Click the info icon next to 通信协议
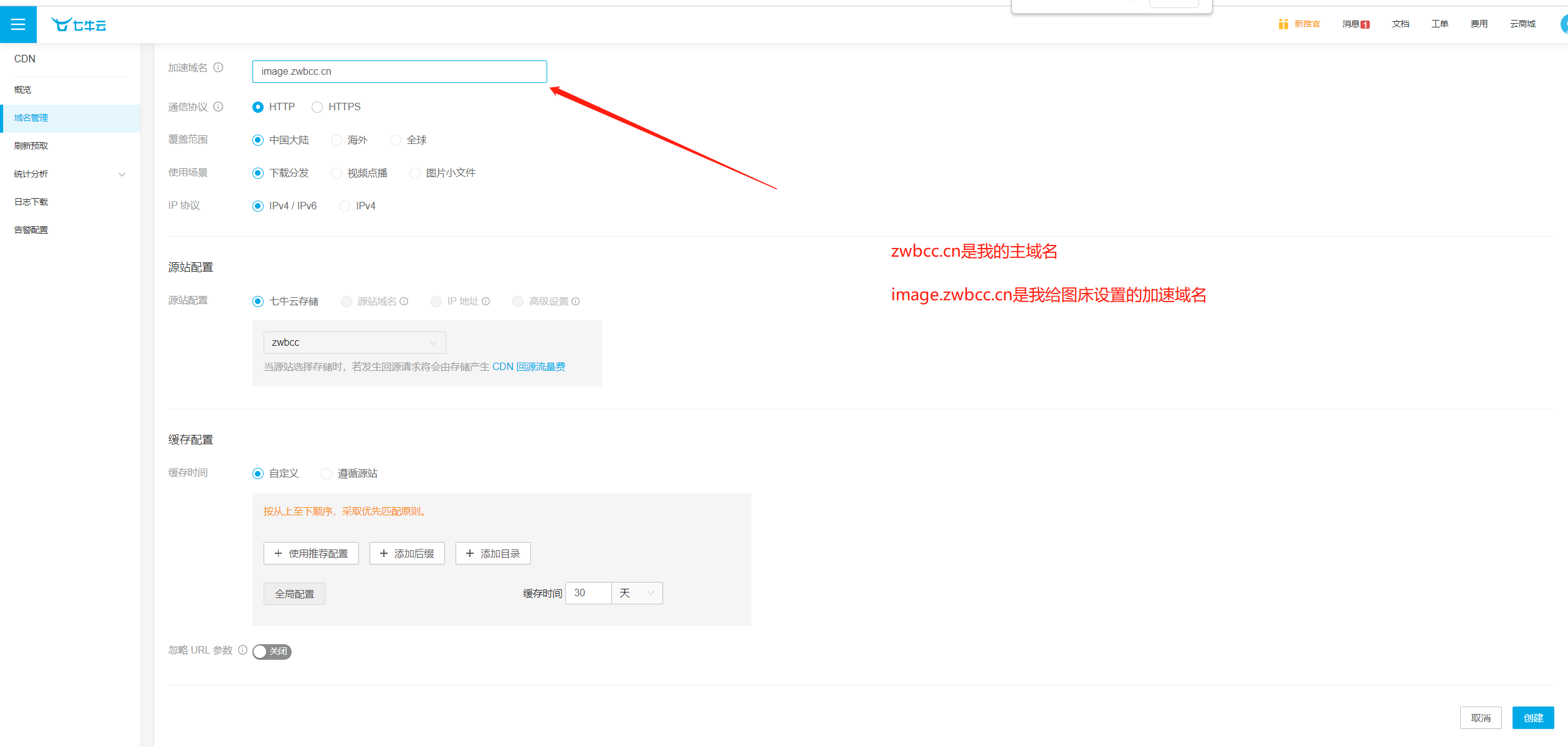The height and width of the screenshot is (747, 1568). pyautogui.click(x=218, y=107)
